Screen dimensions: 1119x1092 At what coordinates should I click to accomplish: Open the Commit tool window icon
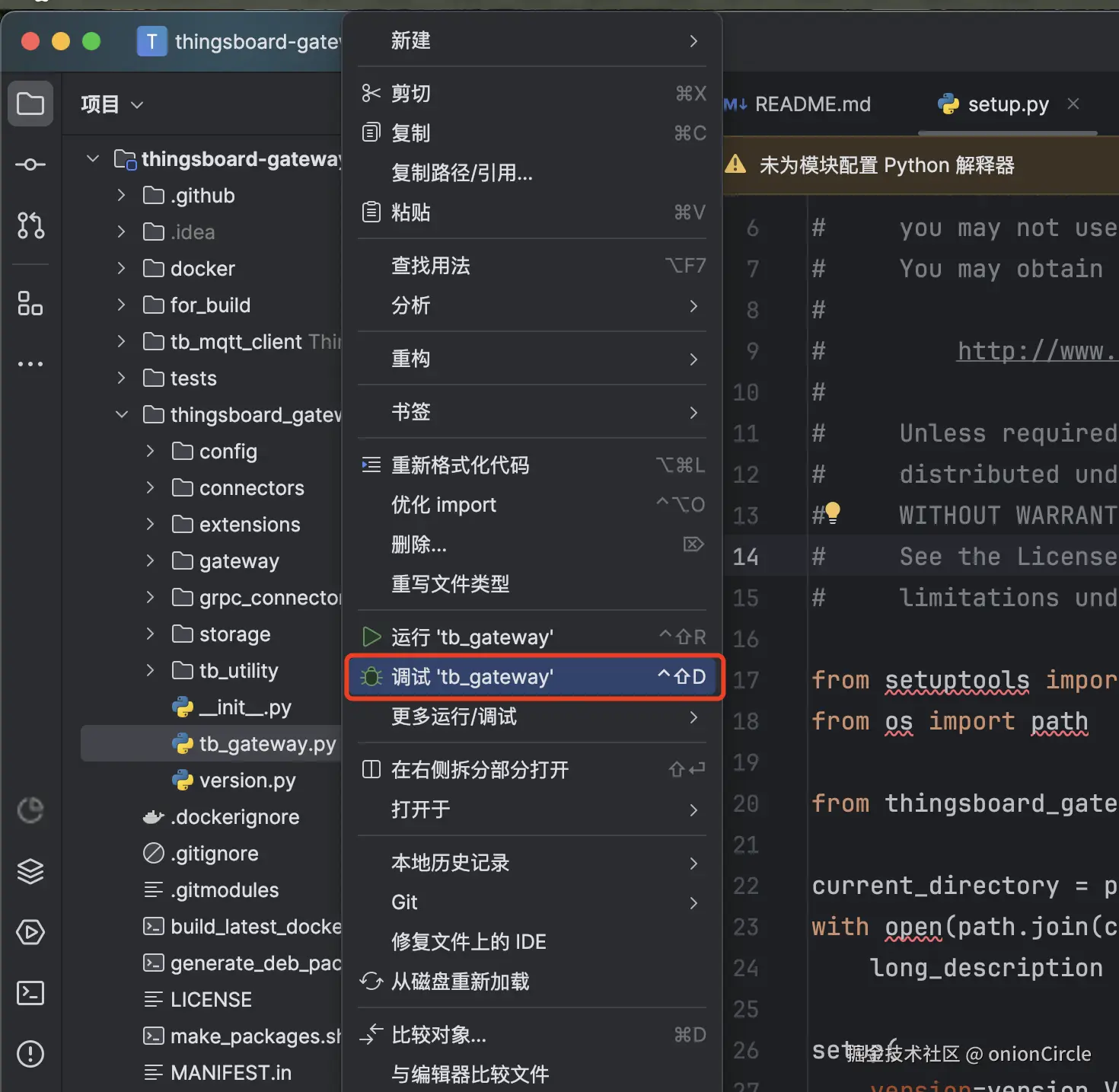click(x=30, y=164)
